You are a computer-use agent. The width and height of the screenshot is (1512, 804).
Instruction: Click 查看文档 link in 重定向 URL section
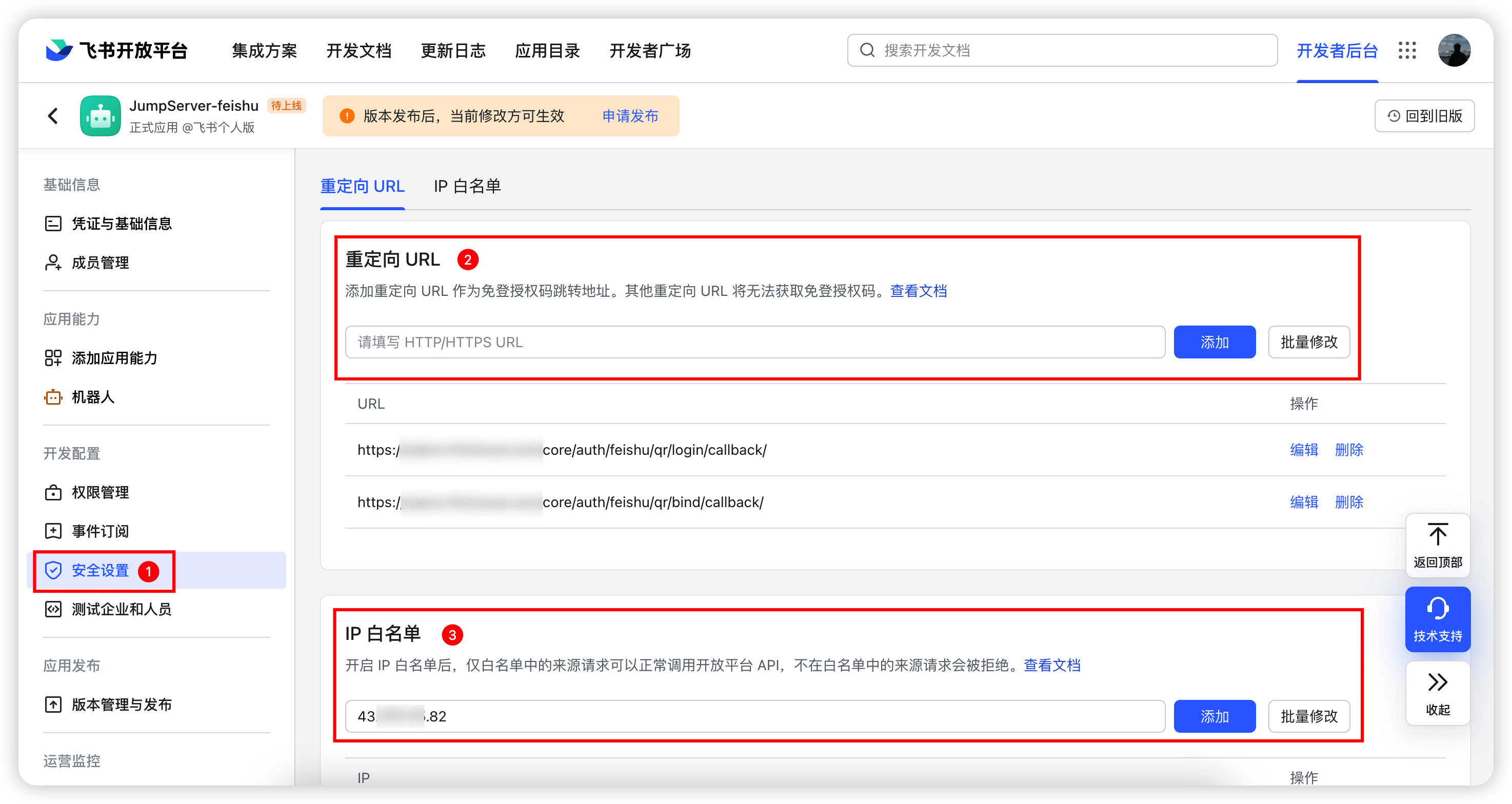point(919,291)
